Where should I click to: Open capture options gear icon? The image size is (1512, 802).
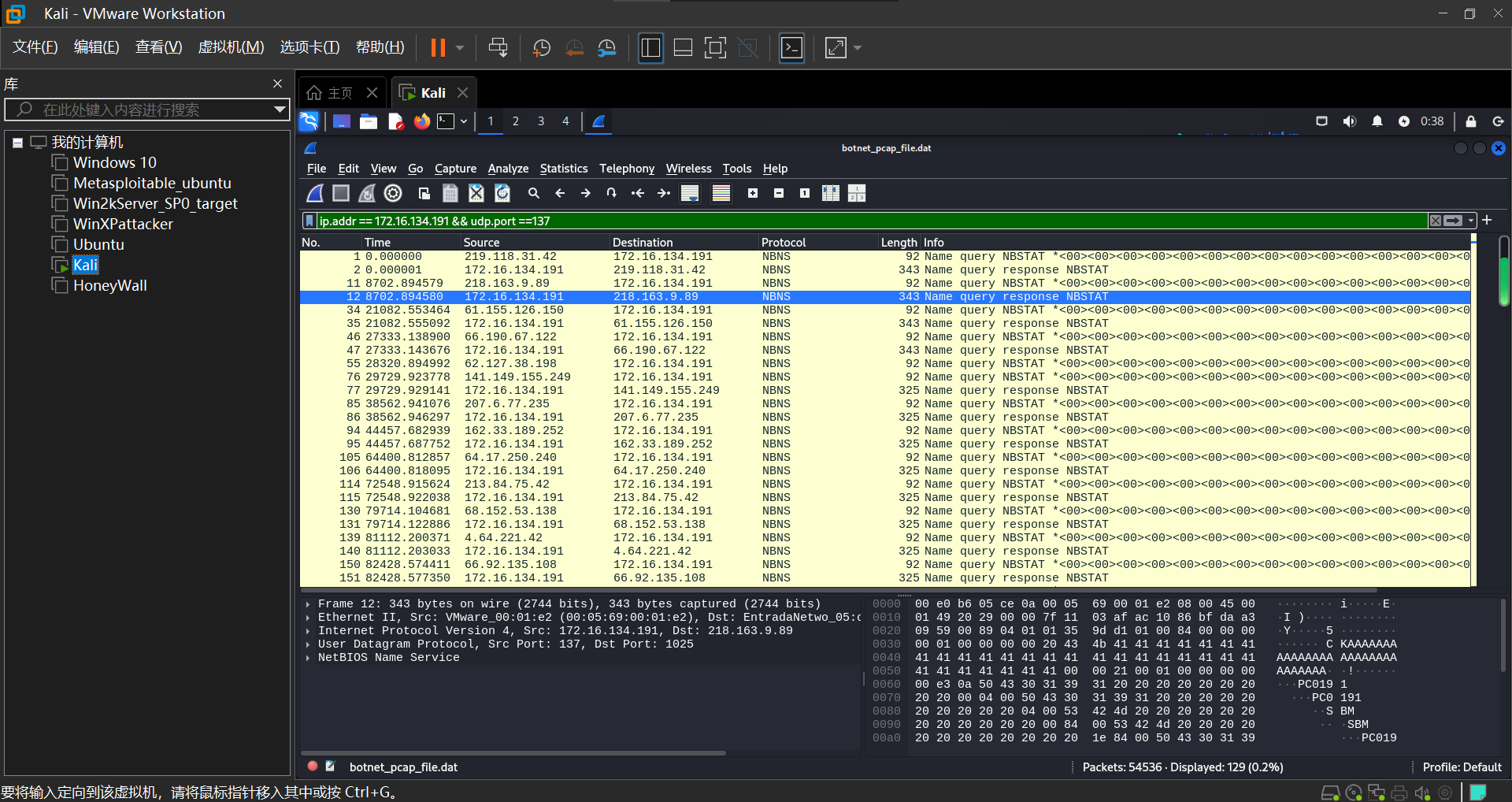tap(393, 193)
